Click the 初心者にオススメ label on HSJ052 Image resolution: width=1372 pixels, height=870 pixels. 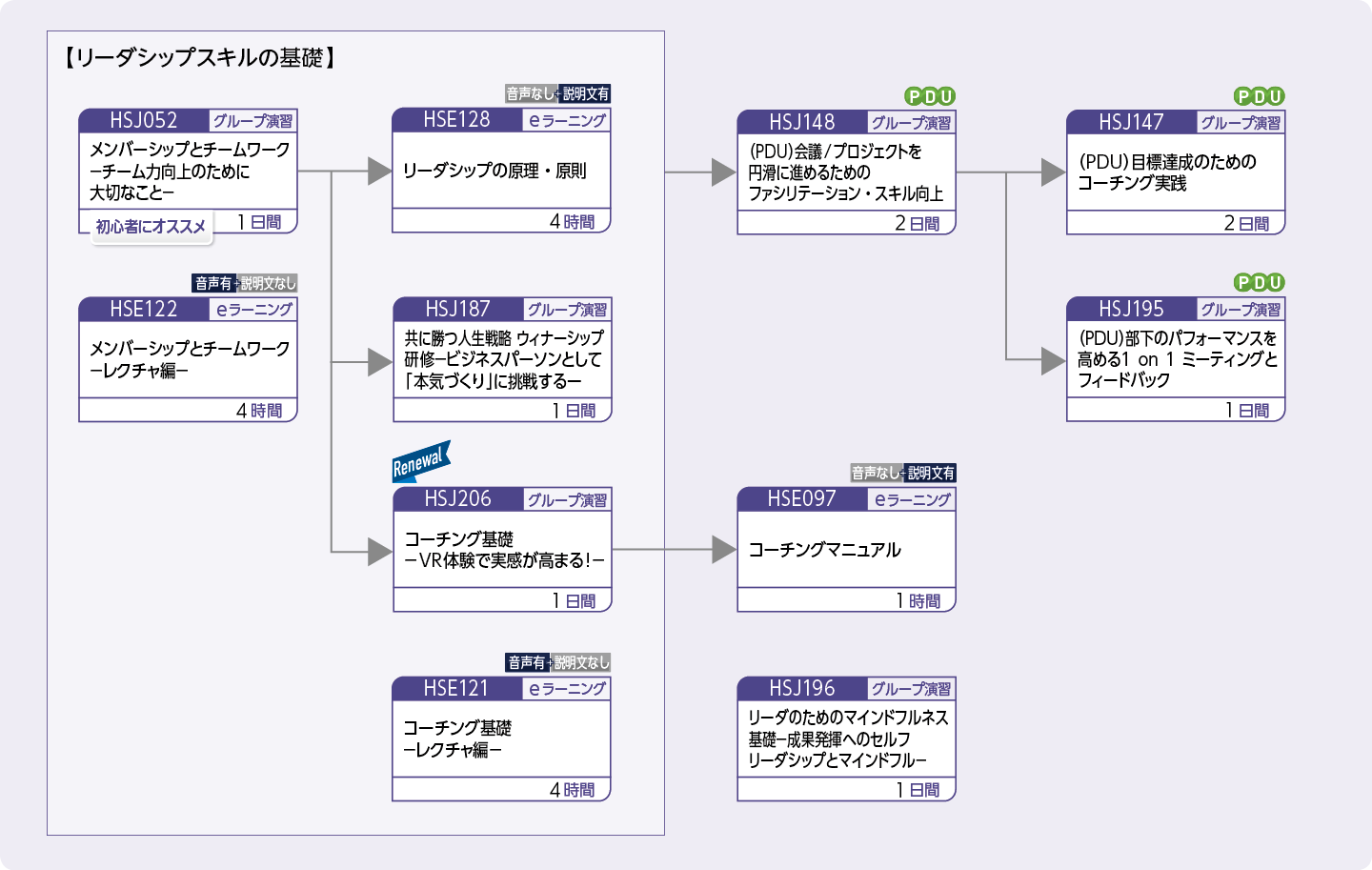click(151, 227)
